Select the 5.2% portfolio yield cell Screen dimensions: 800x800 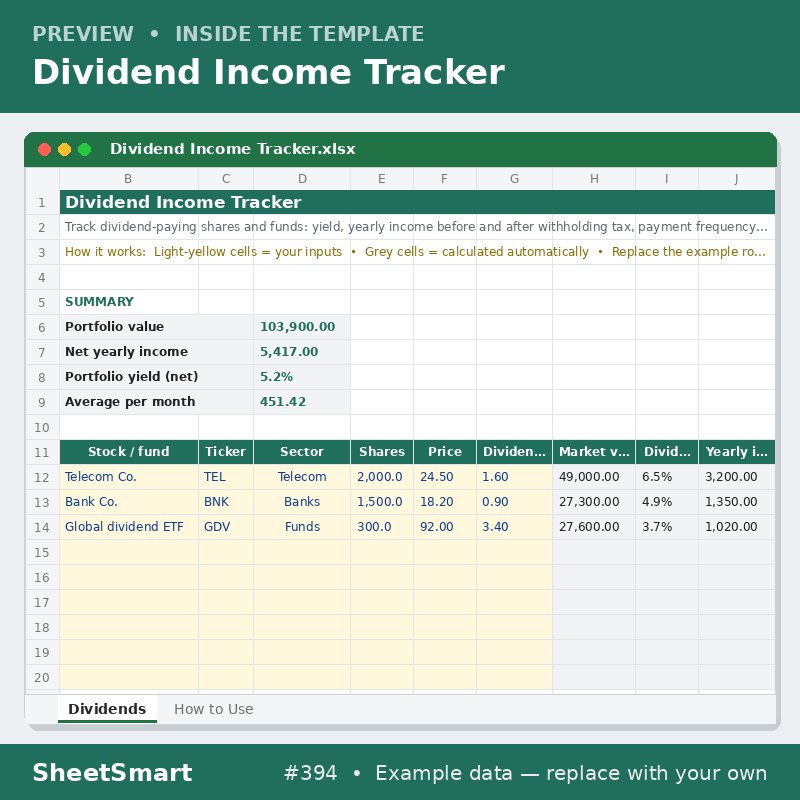click(302, 377)
